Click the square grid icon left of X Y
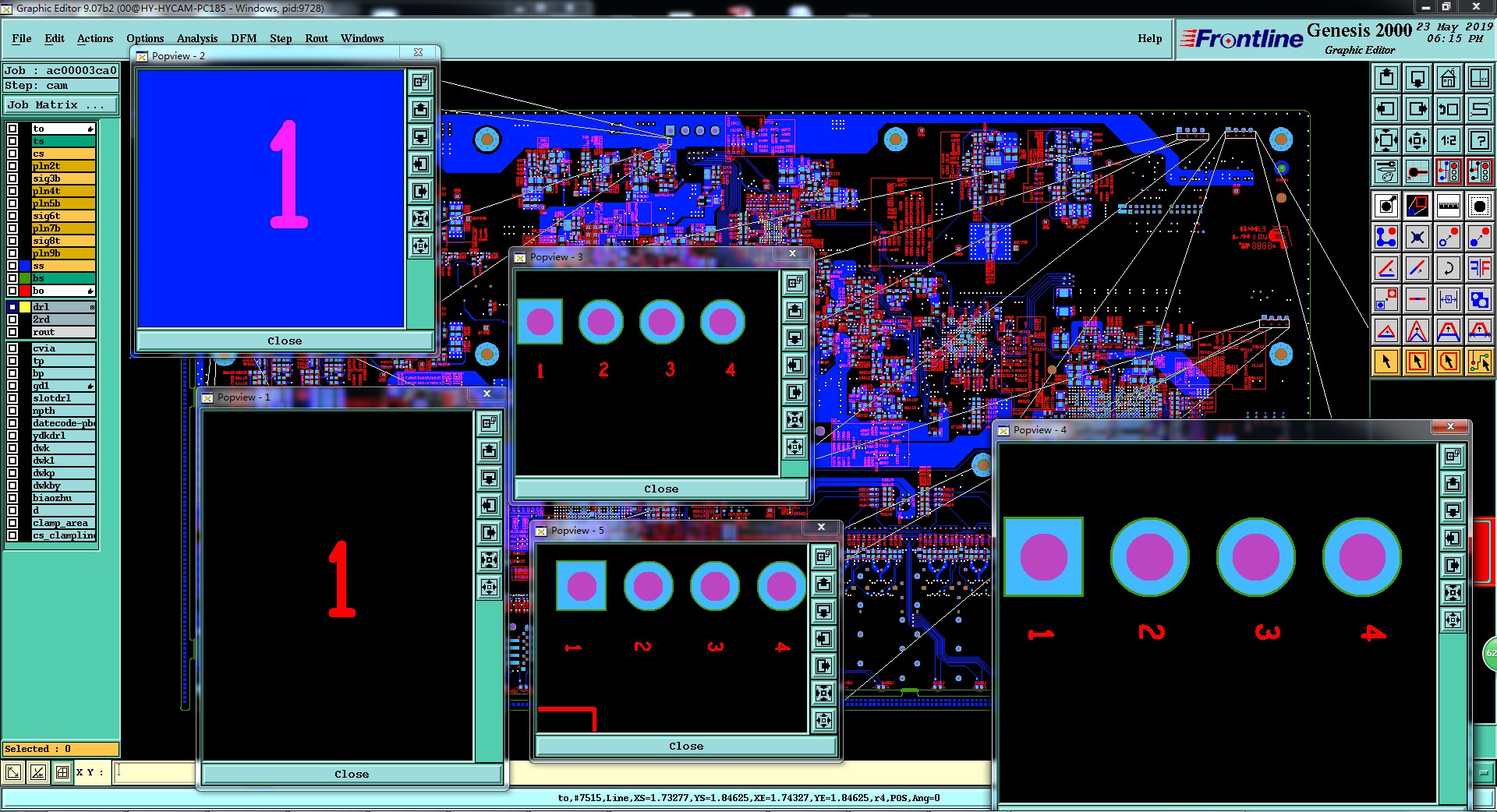The height and width of the screenshot is (812, 1497). (62, 772)
